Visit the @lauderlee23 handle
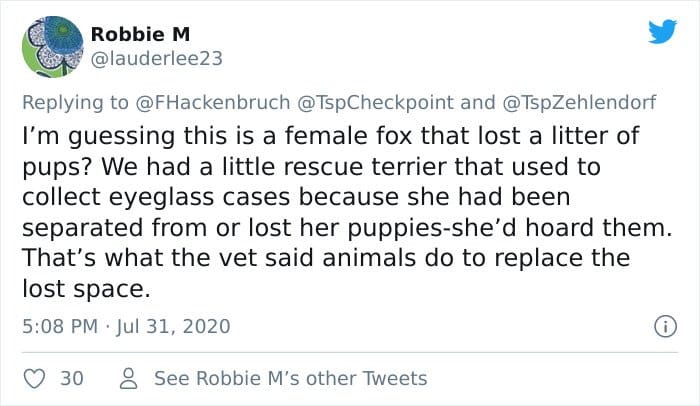 click(157, 59)
